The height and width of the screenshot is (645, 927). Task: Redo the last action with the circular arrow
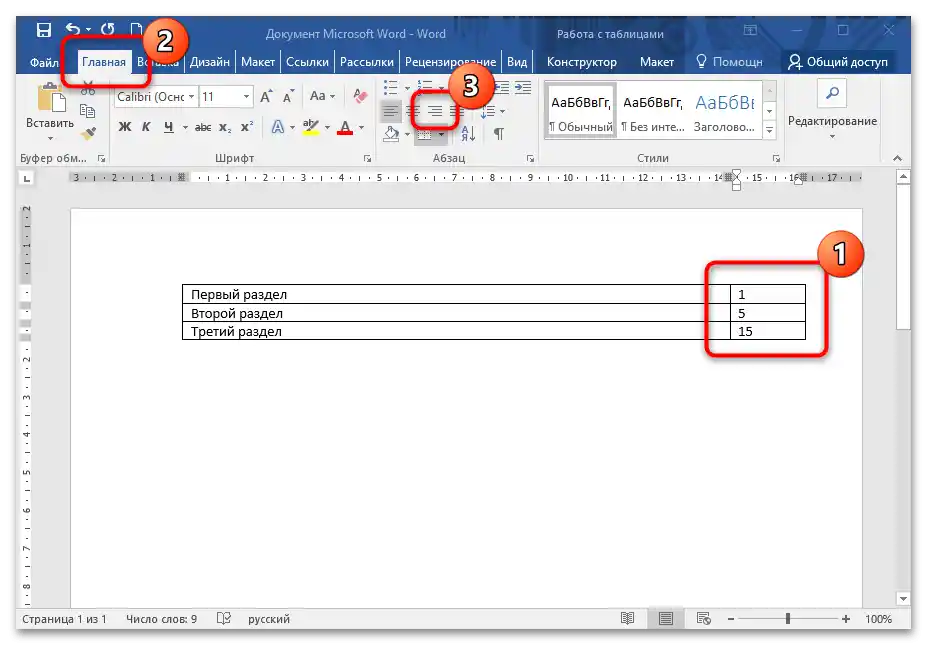coord(108,29)
